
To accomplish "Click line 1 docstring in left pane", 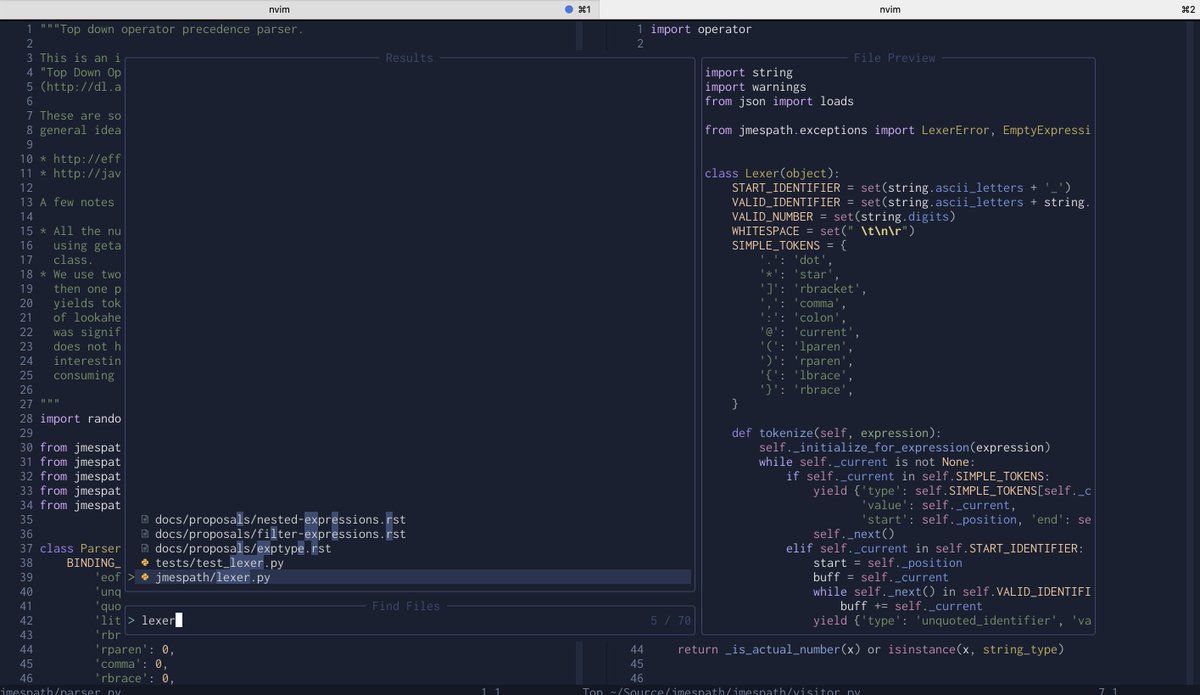I will coord(171,29).
